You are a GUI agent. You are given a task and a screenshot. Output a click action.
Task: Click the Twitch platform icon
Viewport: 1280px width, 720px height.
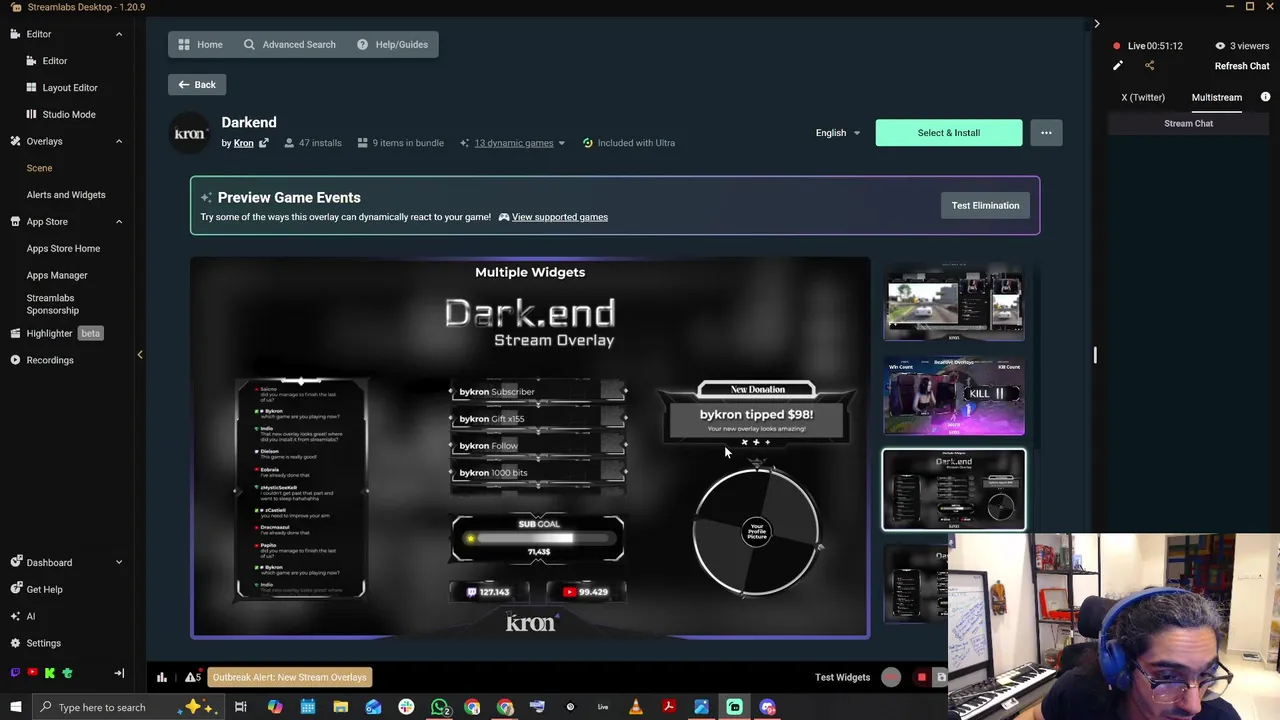pyautogui.click(x=15, y=673)
